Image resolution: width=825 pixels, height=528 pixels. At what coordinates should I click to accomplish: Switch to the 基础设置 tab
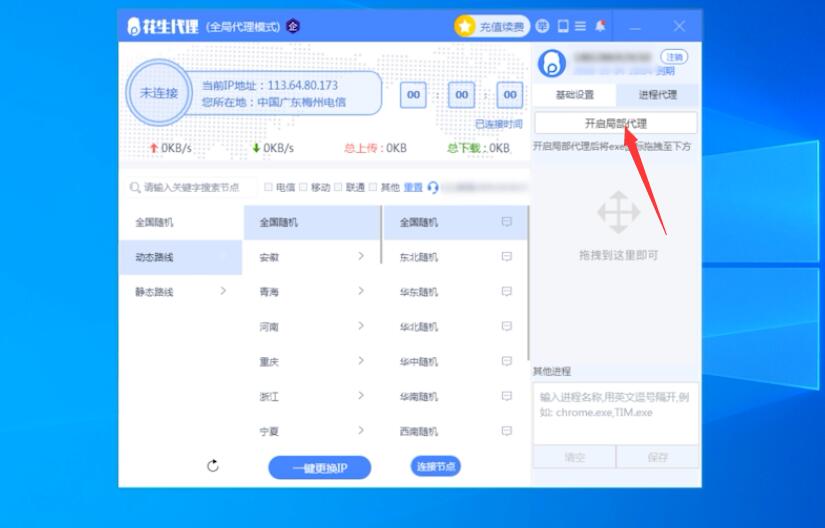point(574,95)
